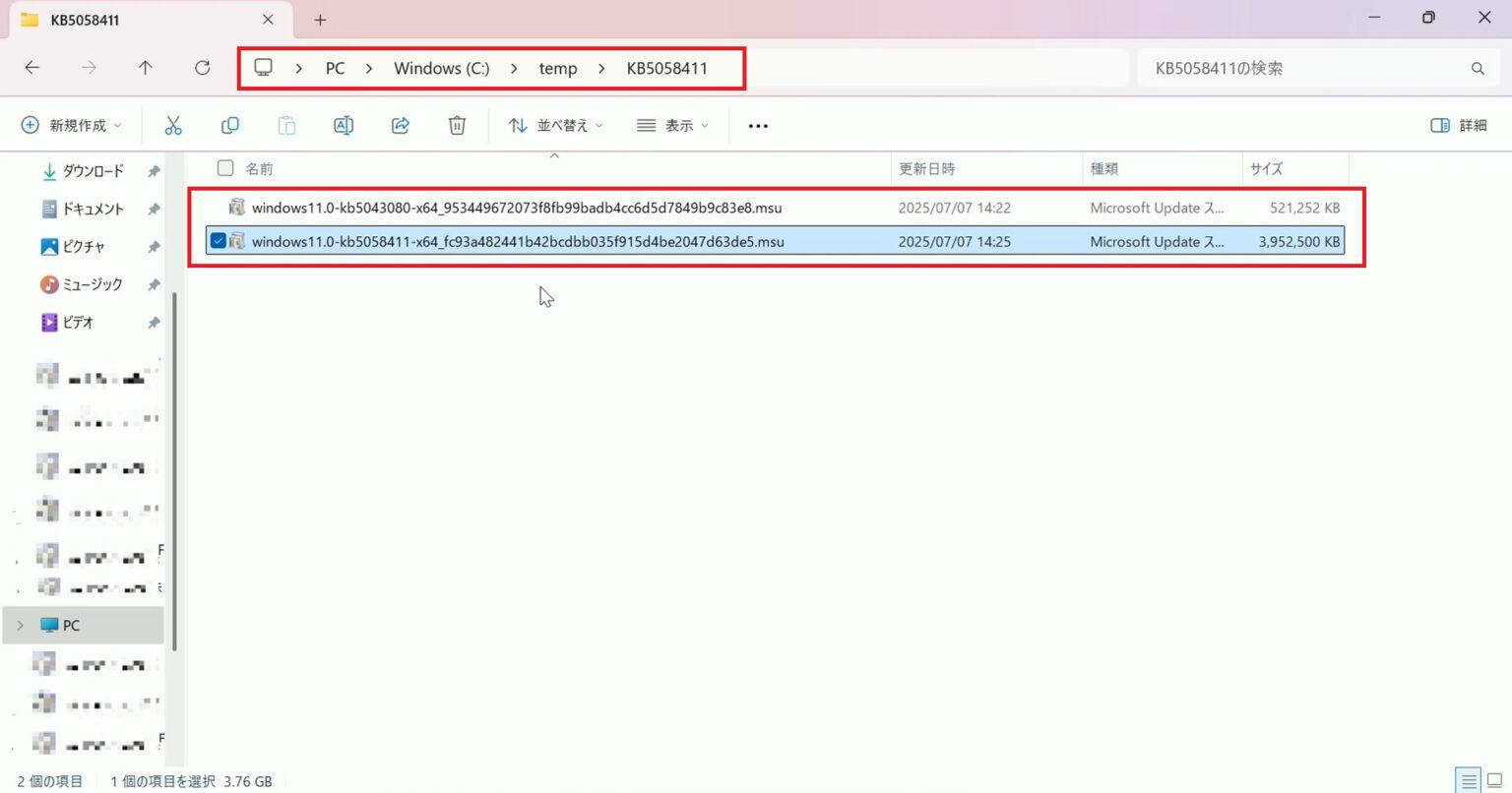Click the Copy icon in the toolbar
Screen dimensions: 1512x793
tap(229, 125)
